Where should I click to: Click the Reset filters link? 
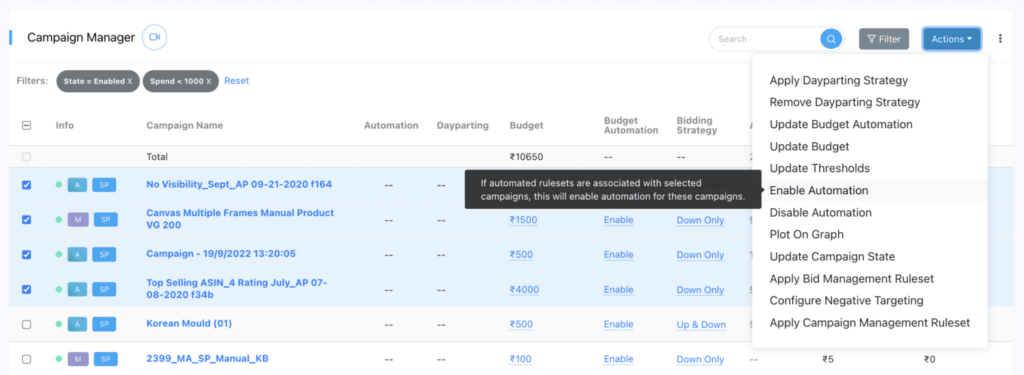click(236, 81)
